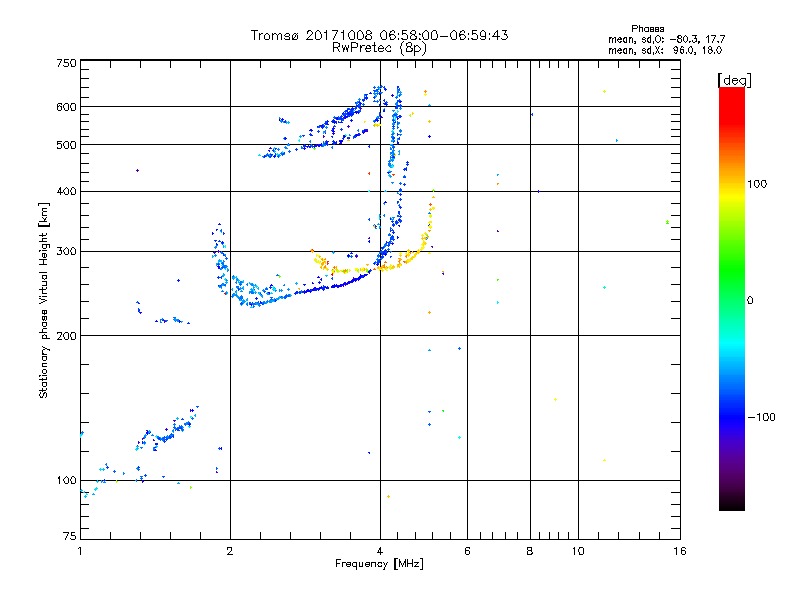This screenshot has height=600, width=800.
Task: Click the y-axis label '600'
Action: (66, 107)
